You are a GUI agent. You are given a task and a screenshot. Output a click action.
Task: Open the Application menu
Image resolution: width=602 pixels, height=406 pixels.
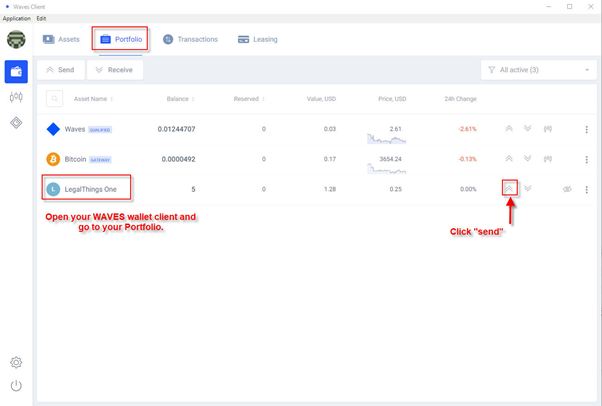click(x=17, y=18)
